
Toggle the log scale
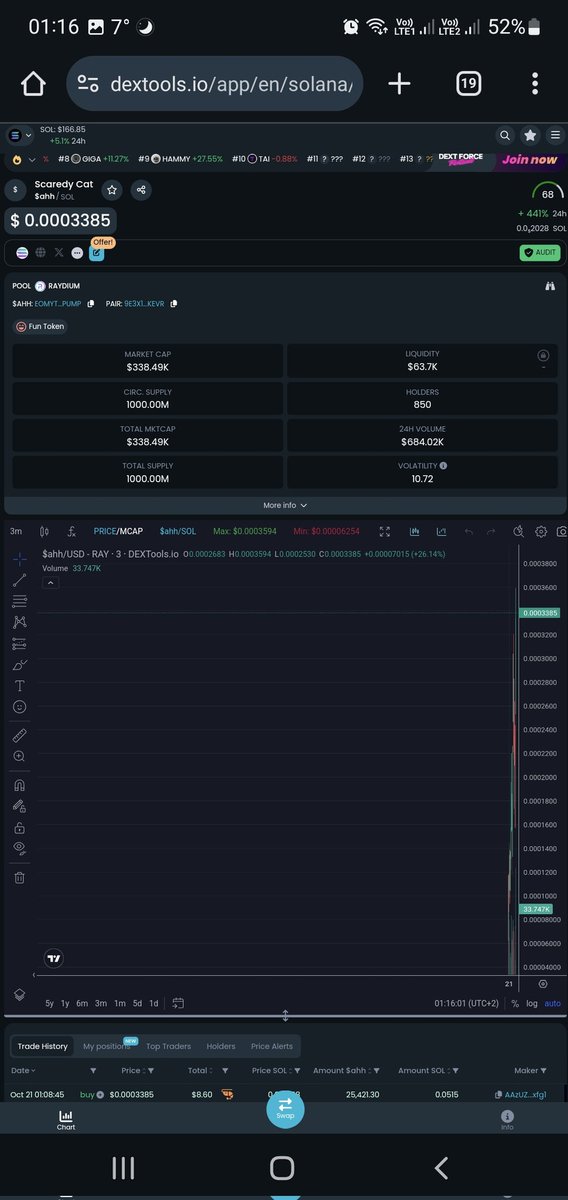(532, 1003)
